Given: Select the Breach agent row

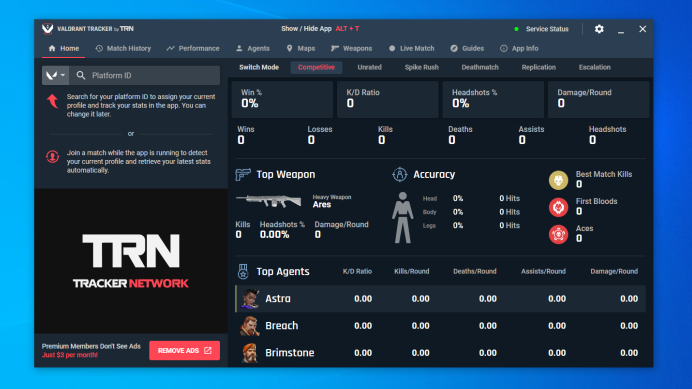Looking at the screenshot, I should 440,326.
